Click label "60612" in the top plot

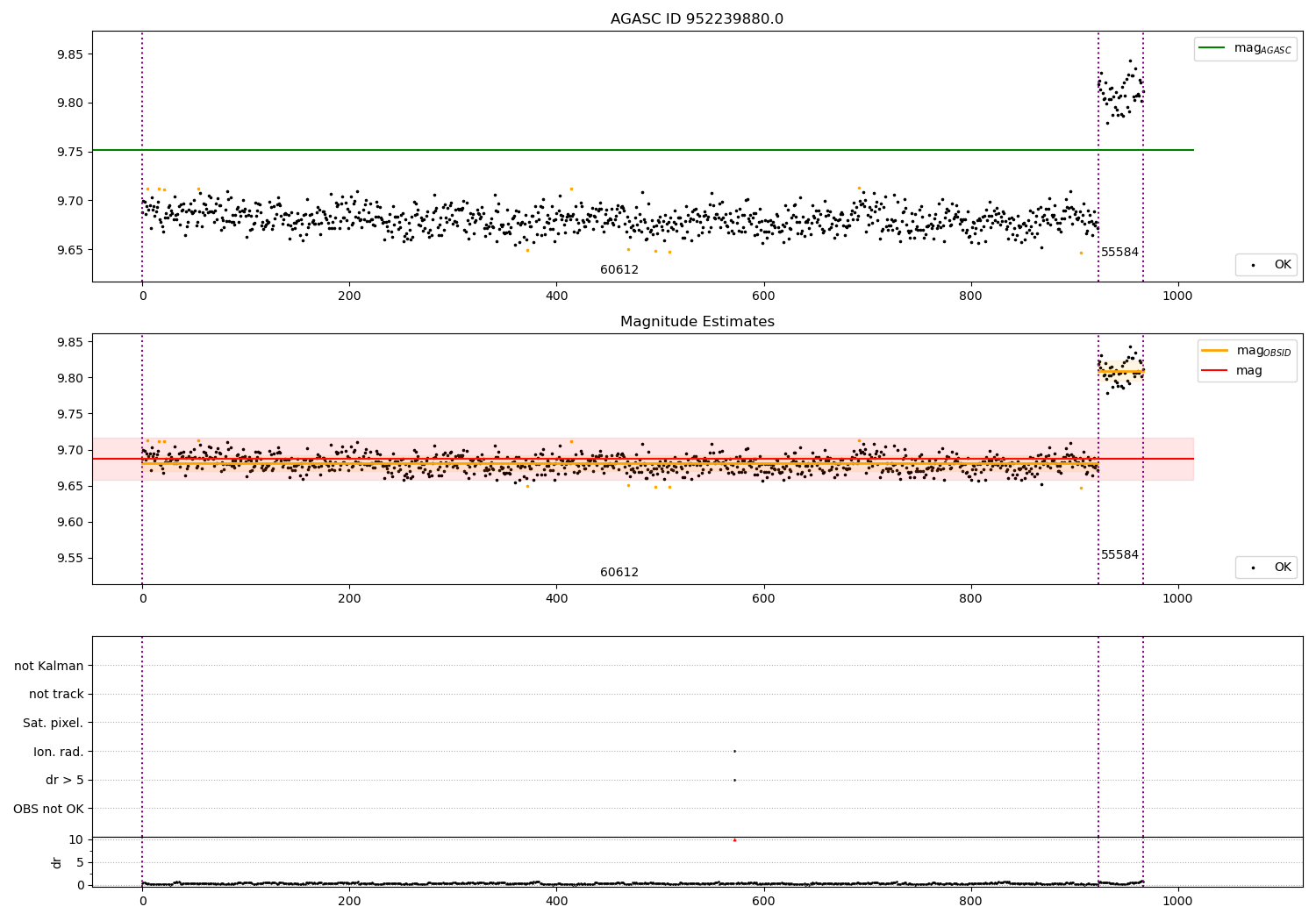(x=619, y=270)
